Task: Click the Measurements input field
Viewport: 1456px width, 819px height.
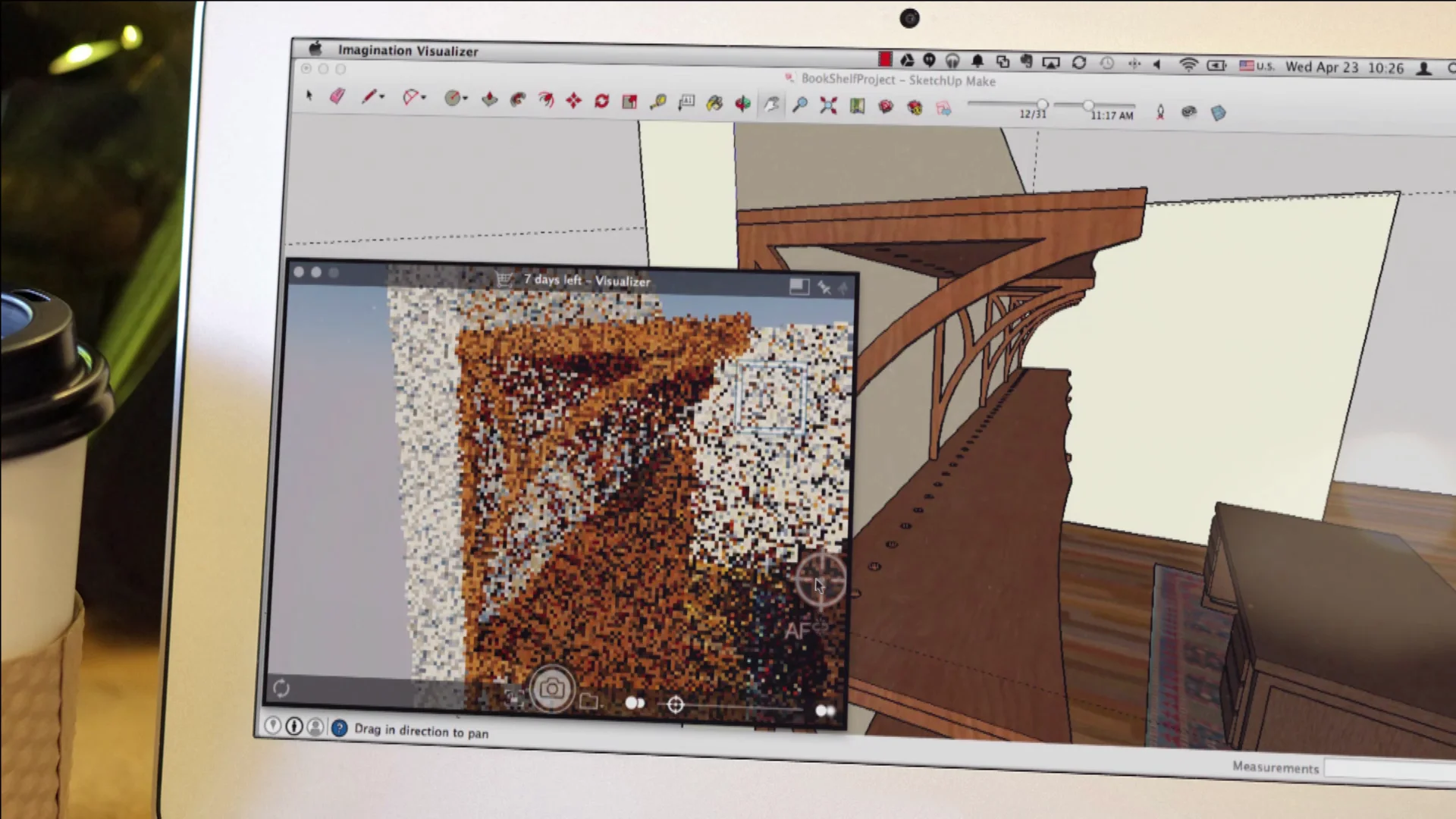Action: coord(1388,768)
